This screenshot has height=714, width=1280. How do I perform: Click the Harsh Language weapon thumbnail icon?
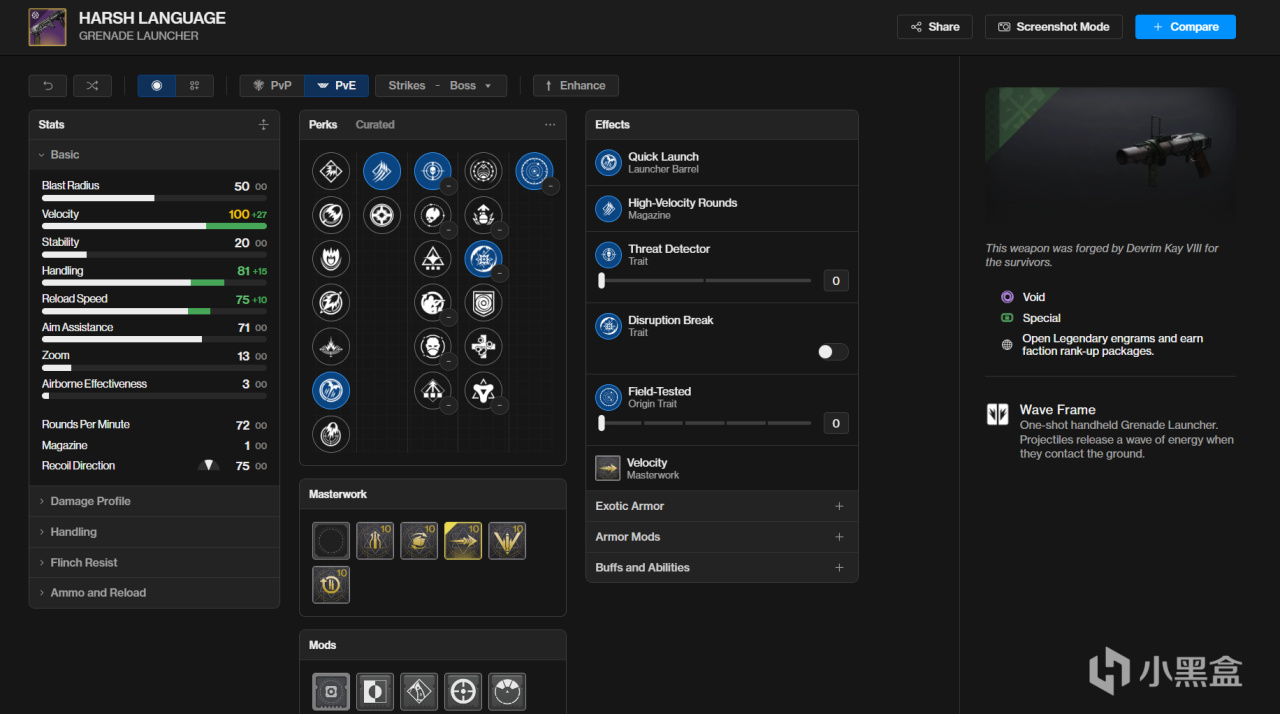[x=47, y=27]
